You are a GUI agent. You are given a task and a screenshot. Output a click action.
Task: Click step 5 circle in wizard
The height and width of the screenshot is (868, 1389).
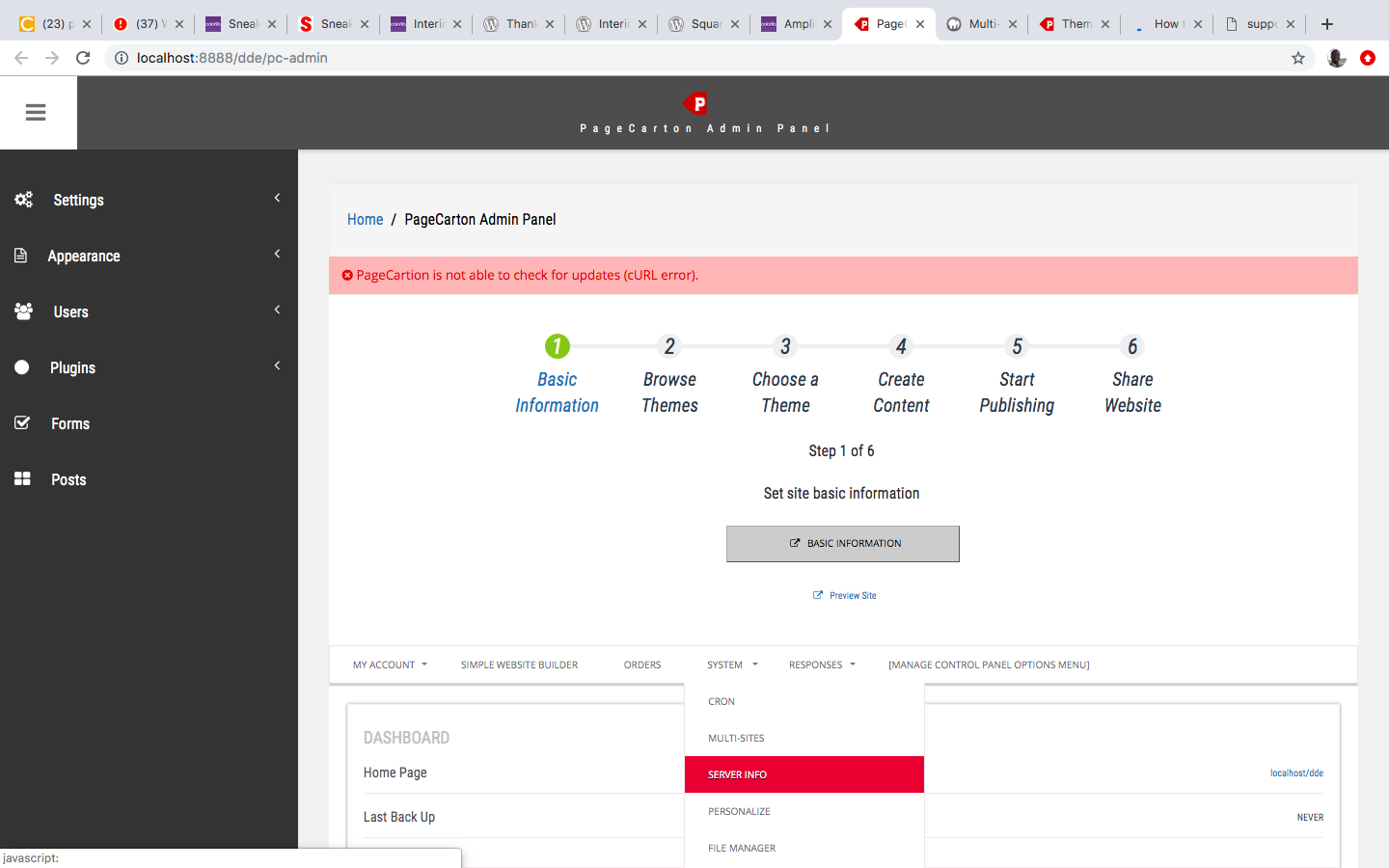tap(1017, 346)
